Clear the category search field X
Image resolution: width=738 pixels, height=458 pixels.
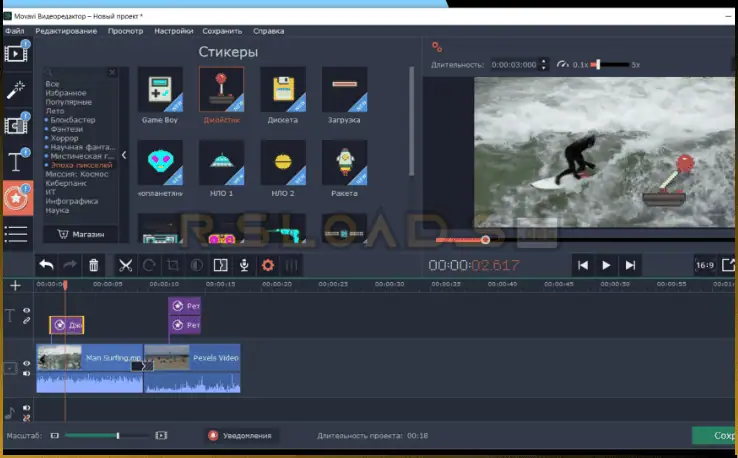point(112,72)
